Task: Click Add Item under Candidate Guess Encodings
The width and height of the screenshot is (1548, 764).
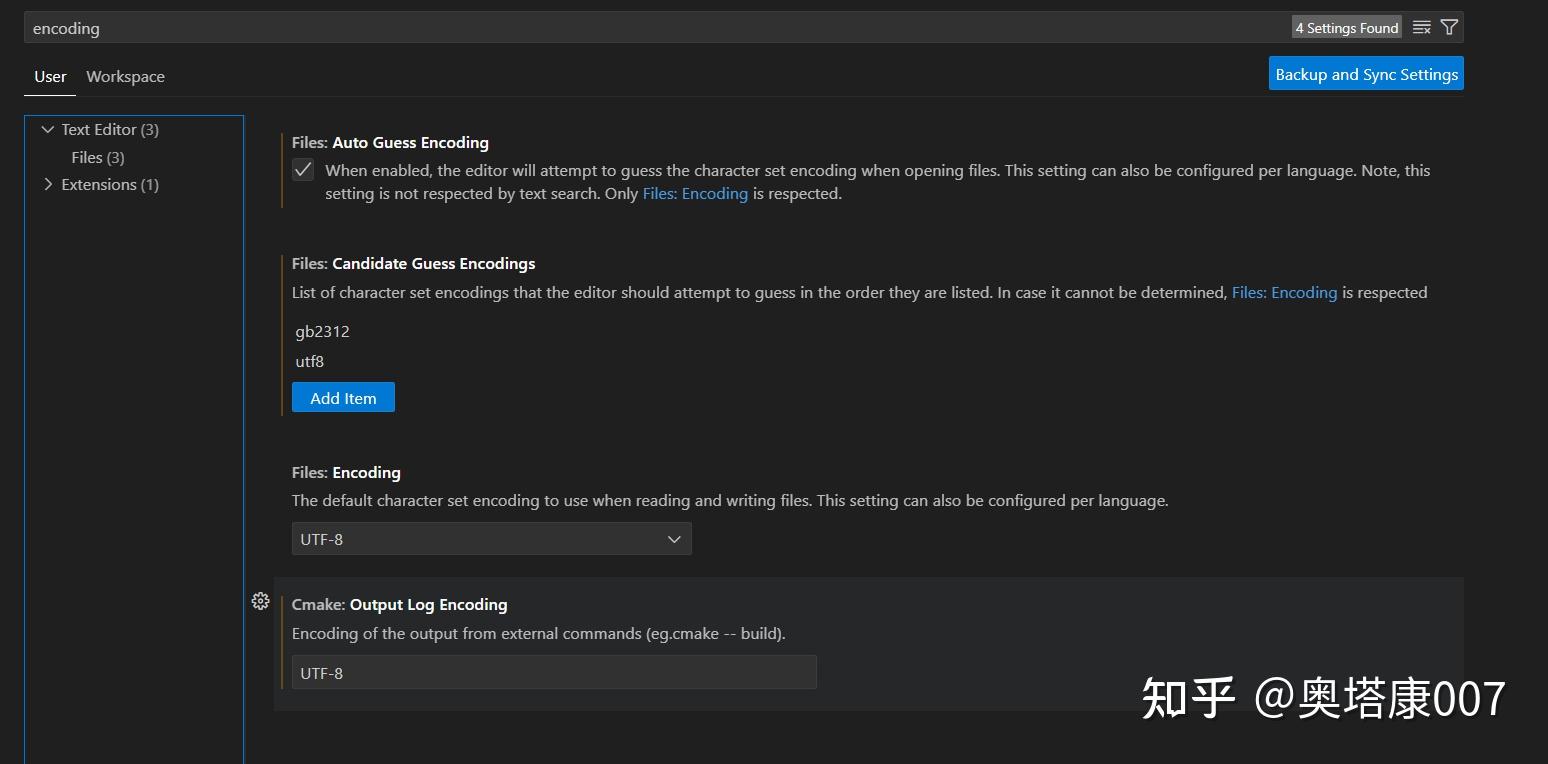Action: pyautogui.click(x=343, y=397)
